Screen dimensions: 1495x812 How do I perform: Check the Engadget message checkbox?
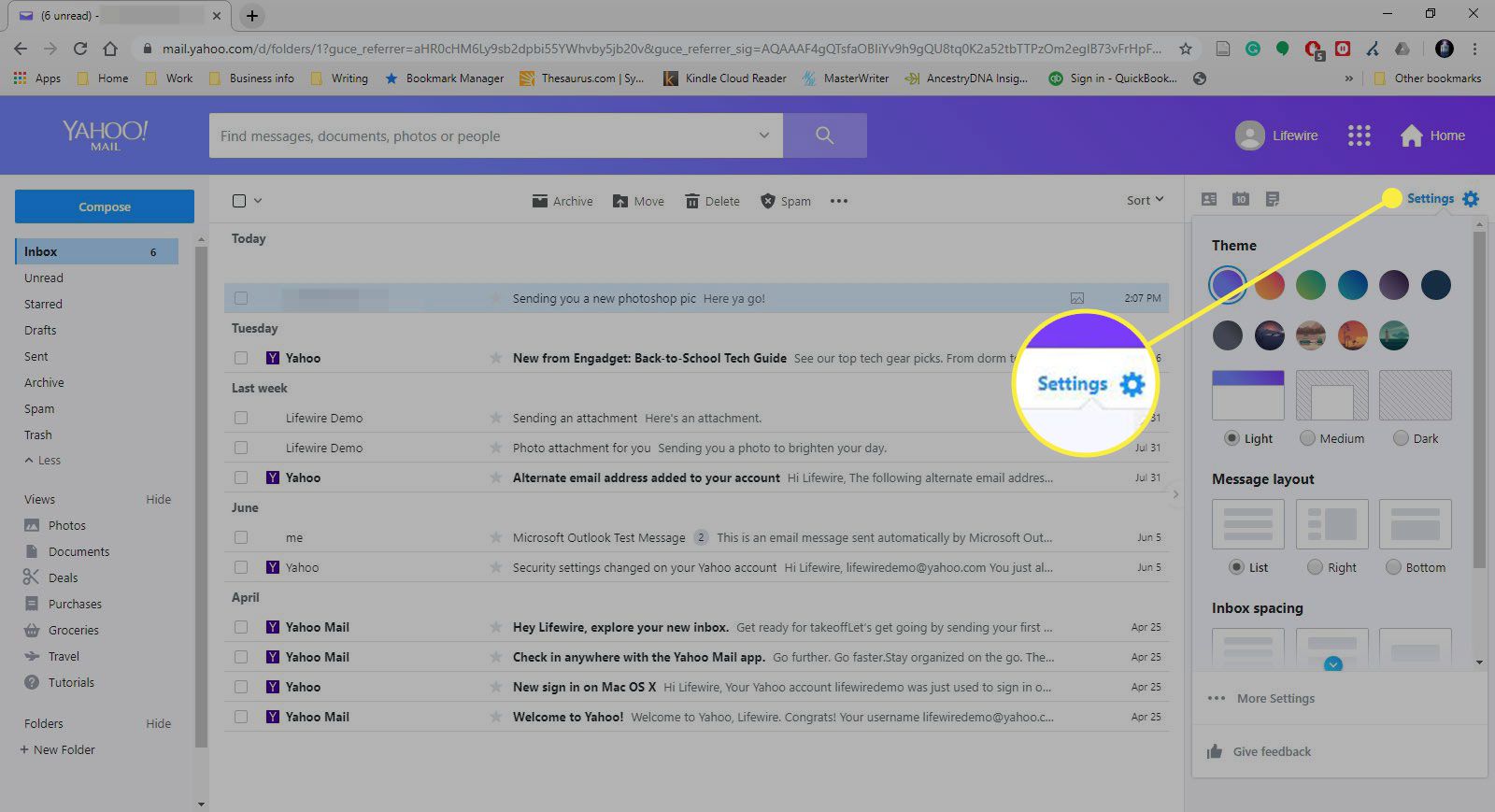pos(241,358)
